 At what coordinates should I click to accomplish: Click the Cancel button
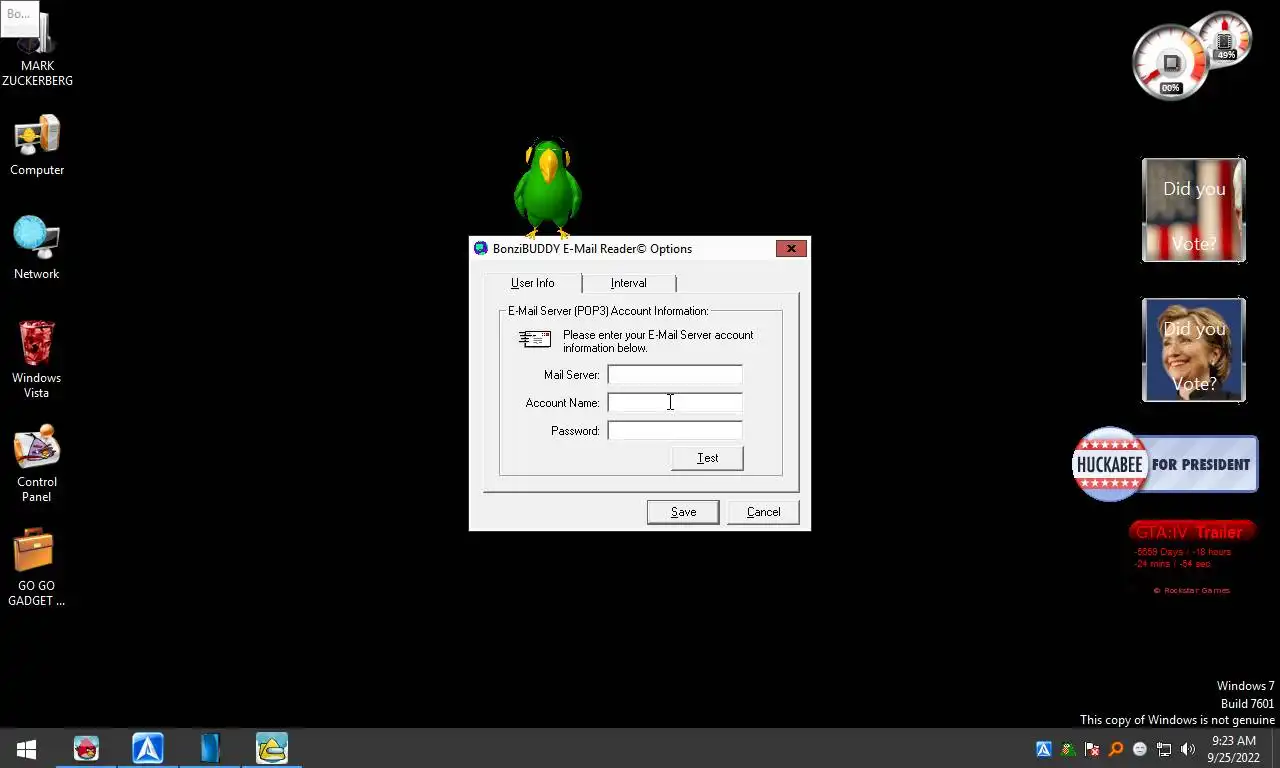[763, 512]
